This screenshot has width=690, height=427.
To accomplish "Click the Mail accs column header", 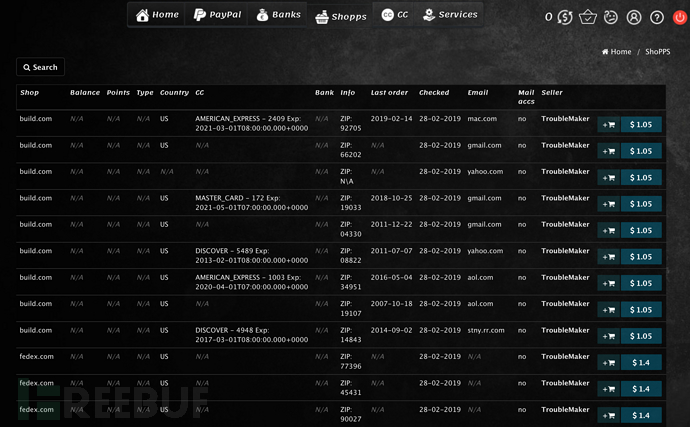I will pyautogui.click(x=526, y=97).
